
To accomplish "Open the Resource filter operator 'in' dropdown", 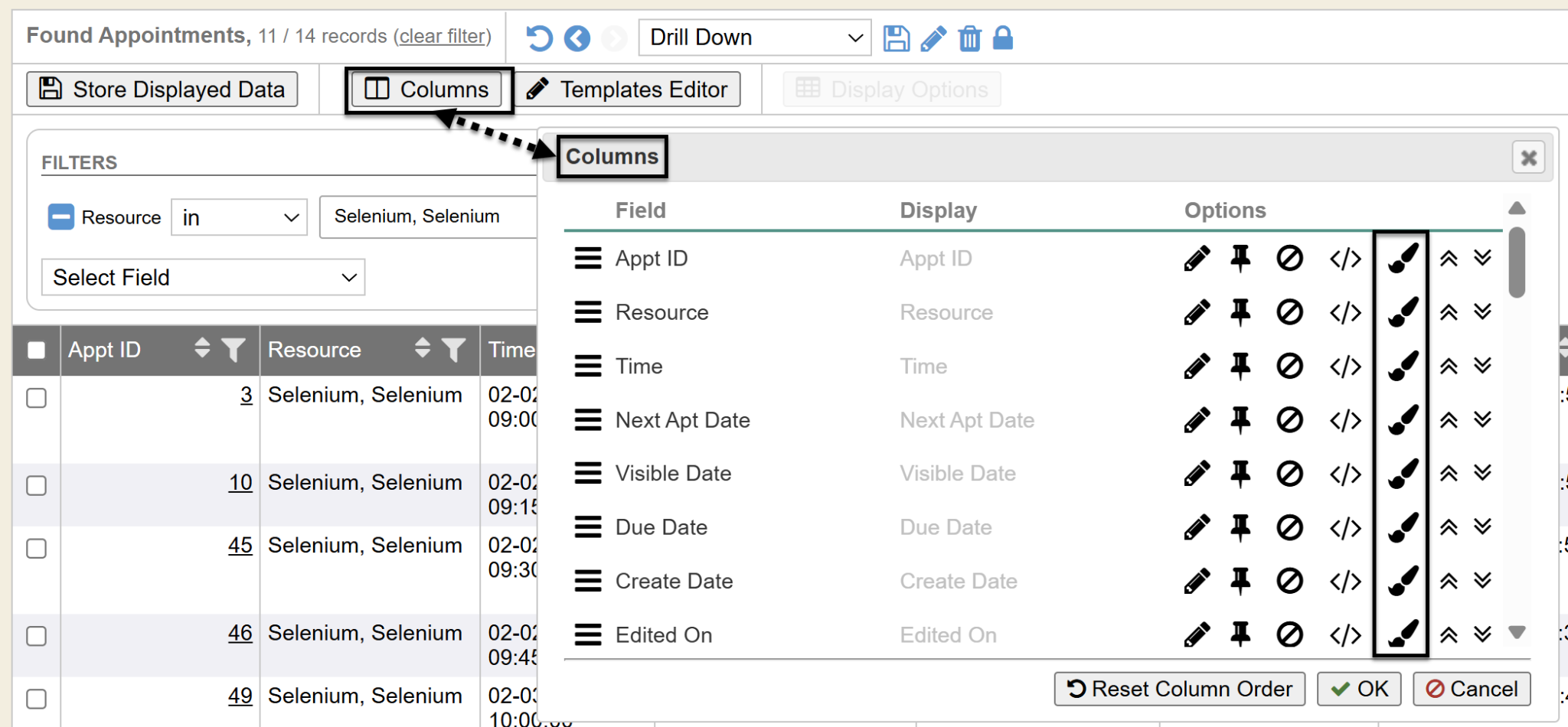I will [239, 218].
